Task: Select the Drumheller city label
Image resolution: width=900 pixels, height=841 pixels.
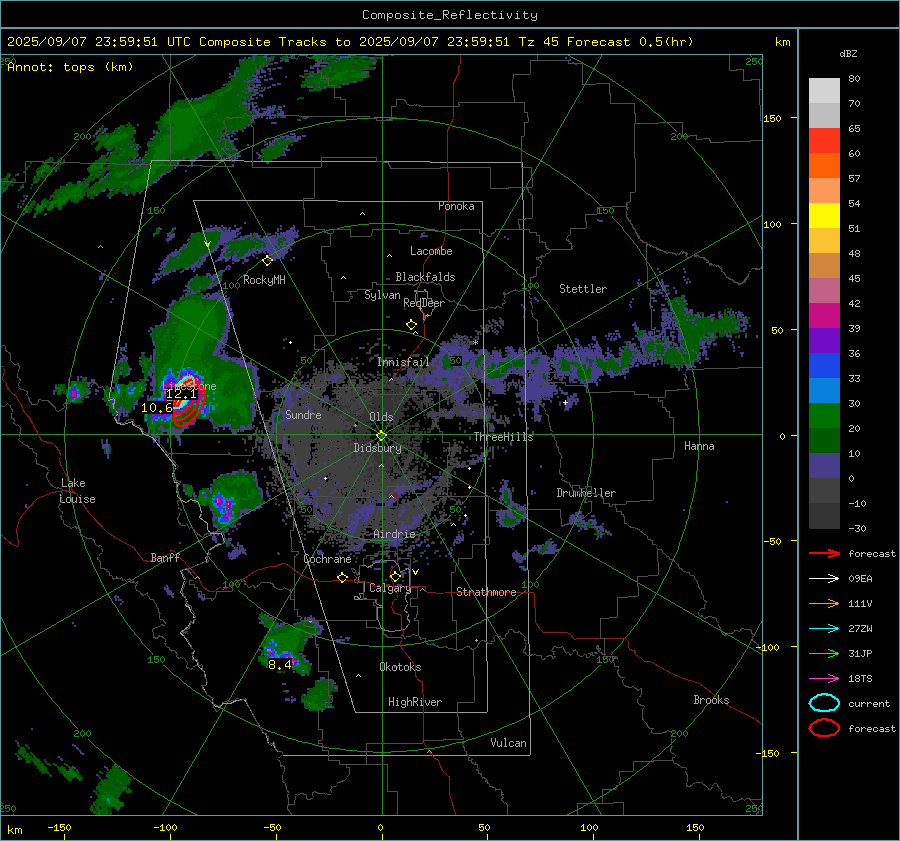Action: tap(586, 493)
